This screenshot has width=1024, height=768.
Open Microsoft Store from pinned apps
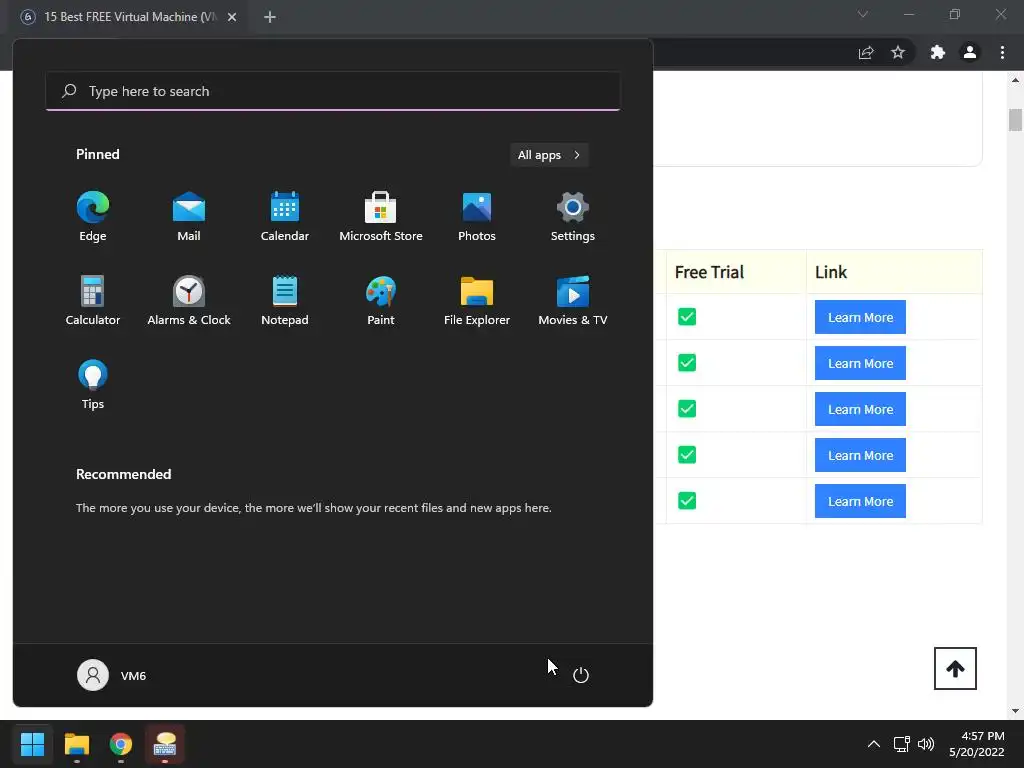pyautogui.click(x=381, y=217)
